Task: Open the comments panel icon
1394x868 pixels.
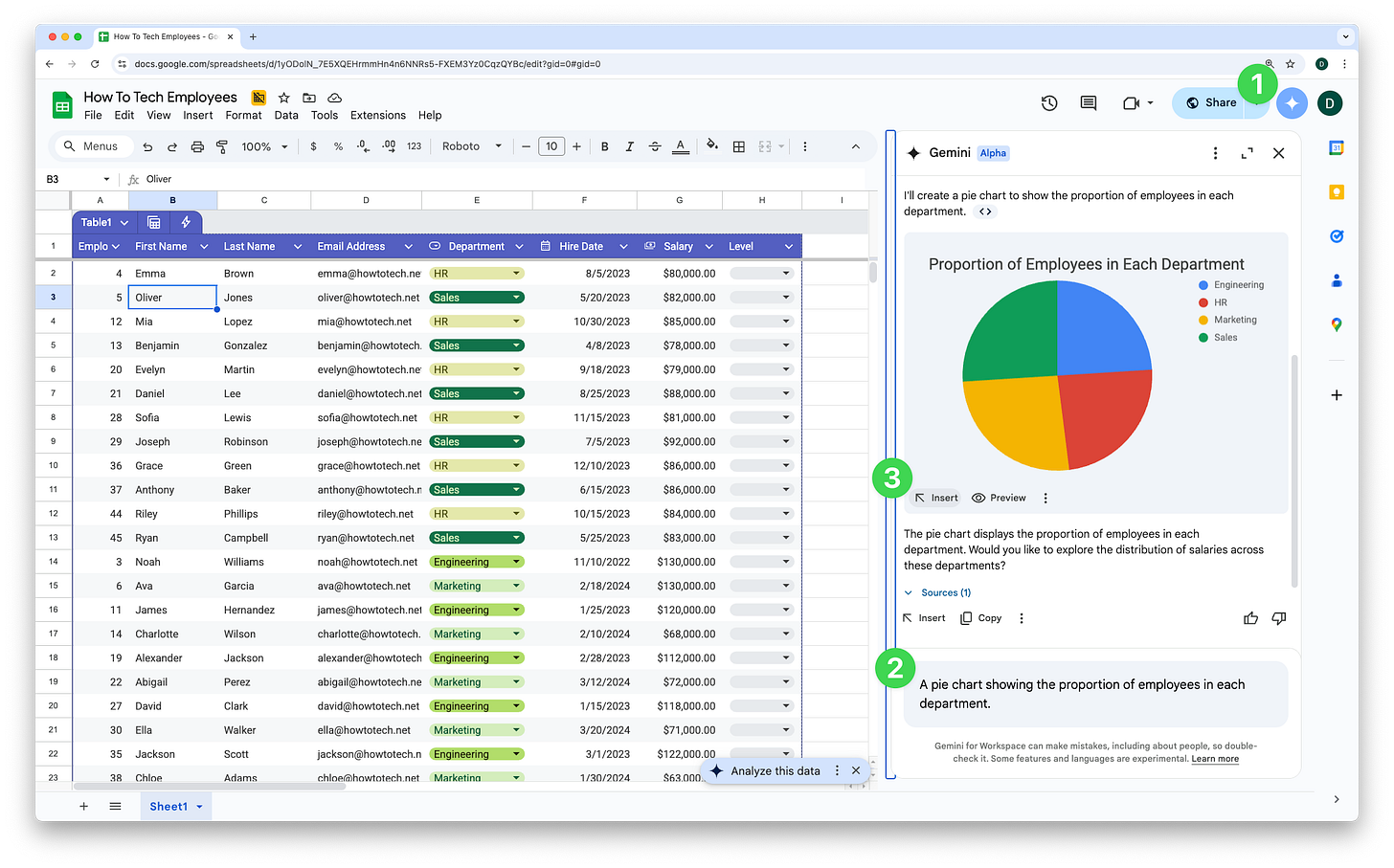Action: tap(1089, 103)
